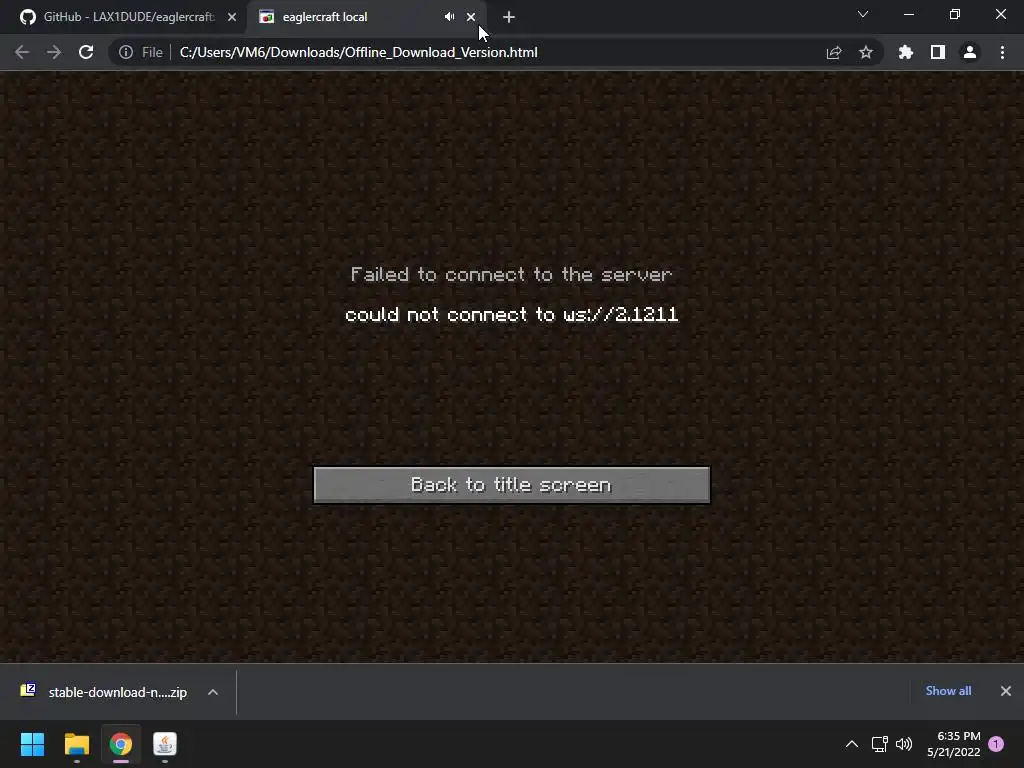The image size is (1024, 768).
Task: Show all downloads link
Action: click(948, 691)
